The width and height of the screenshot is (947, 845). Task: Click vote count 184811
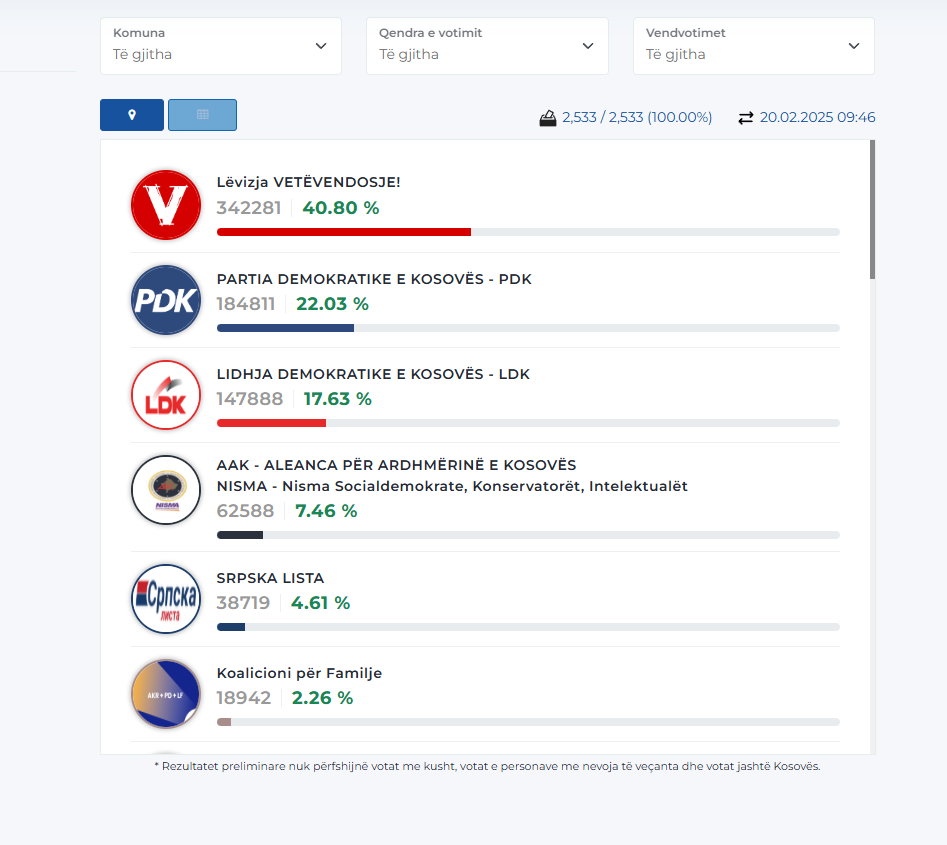pos(246,304)
